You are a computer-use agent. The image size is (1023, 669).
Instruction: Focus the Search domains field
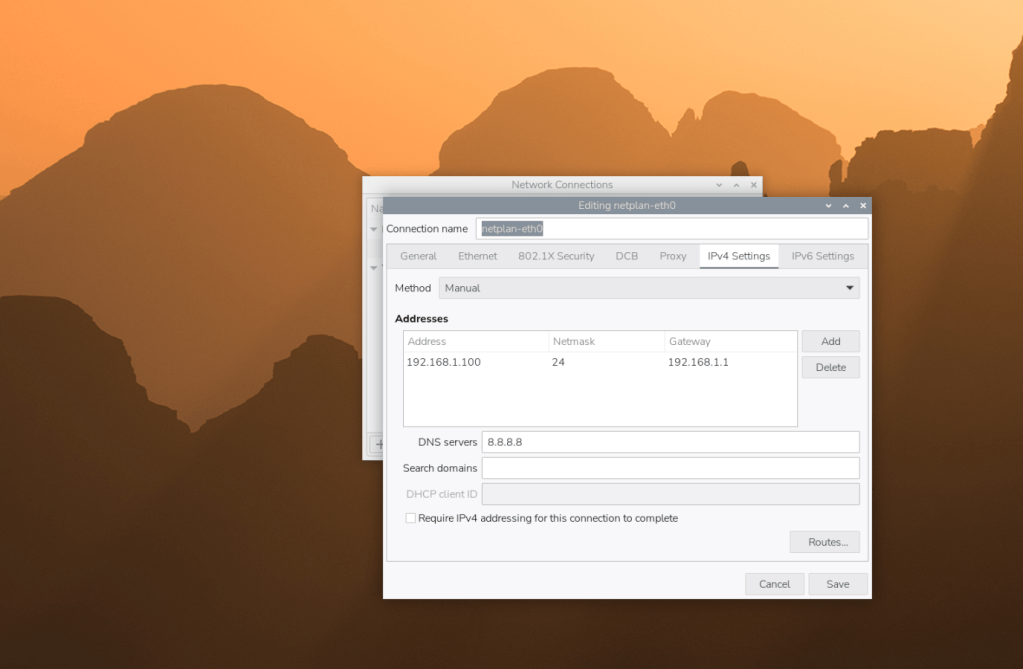[670, 468]
